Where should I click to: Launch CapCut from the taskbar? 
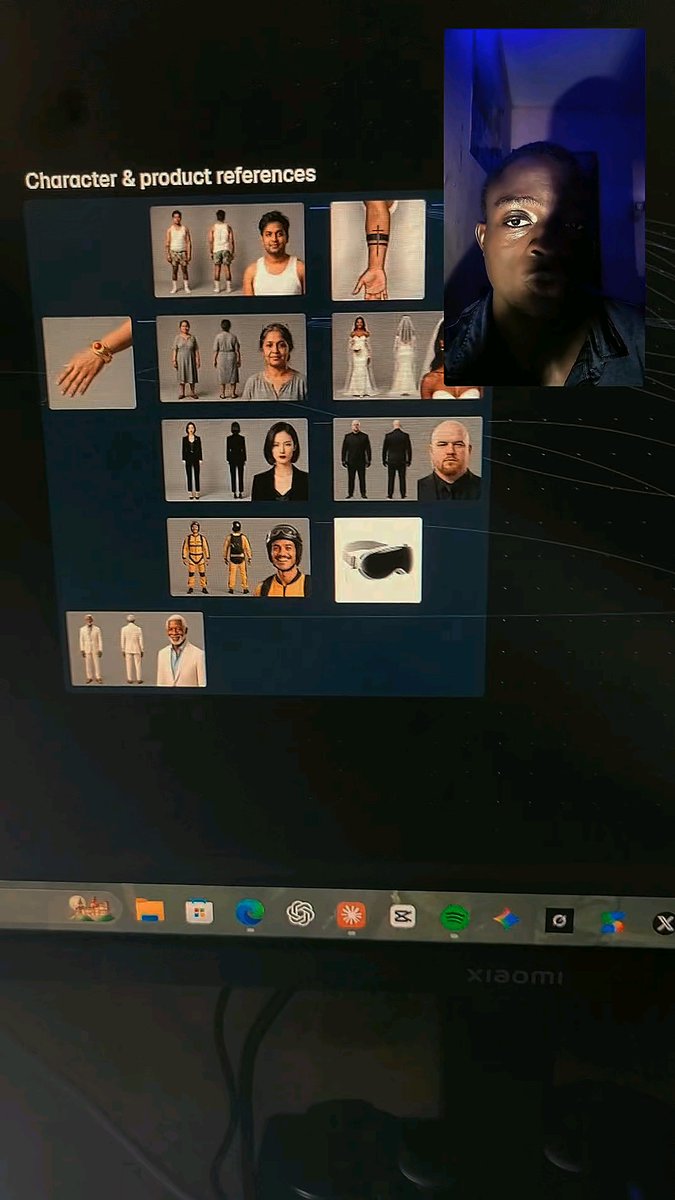click(x=402, y=915)
